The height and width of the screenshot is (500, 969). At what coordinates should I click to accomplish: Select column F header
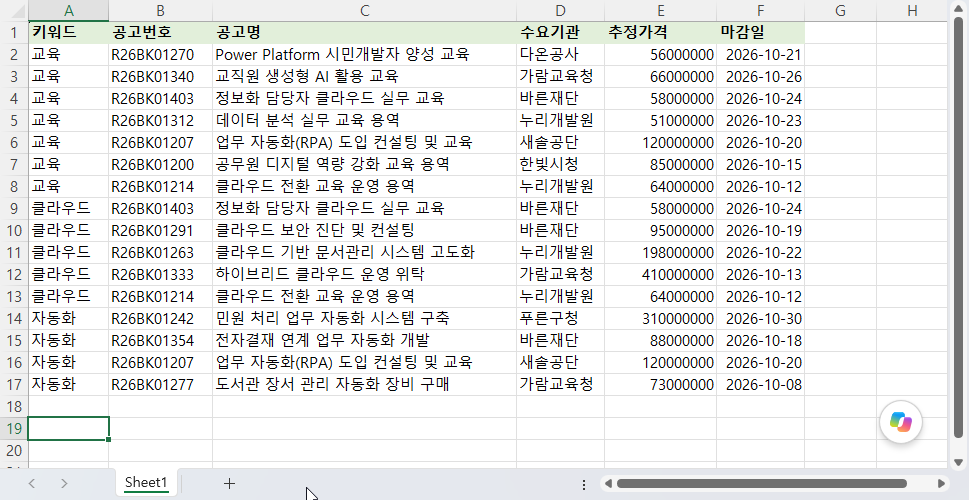tap(761, 10)
